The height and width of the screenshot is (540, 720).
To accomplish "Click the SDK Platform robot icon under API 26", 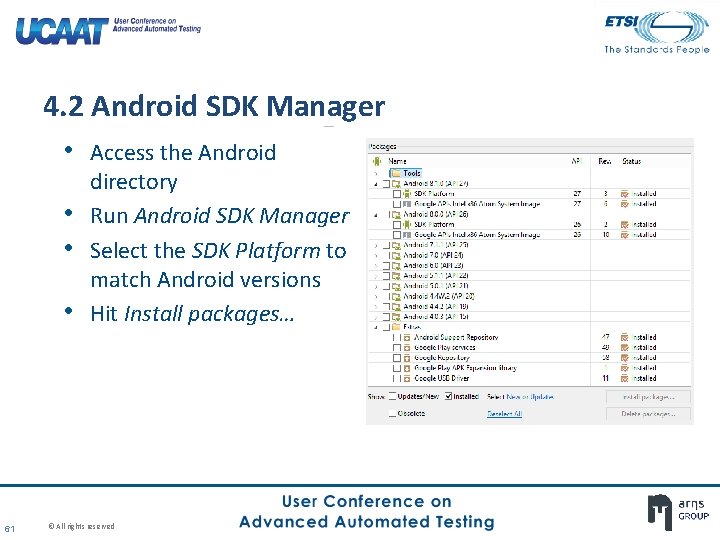I will pos(407,225).
